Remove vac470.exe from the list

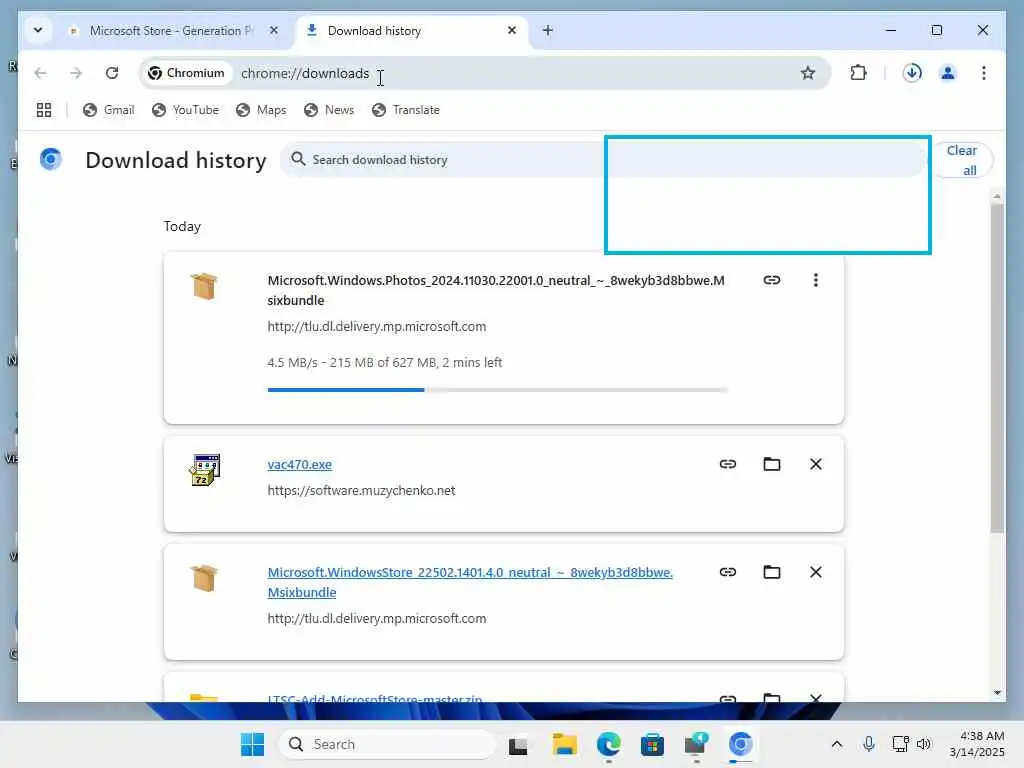[816, 464]
